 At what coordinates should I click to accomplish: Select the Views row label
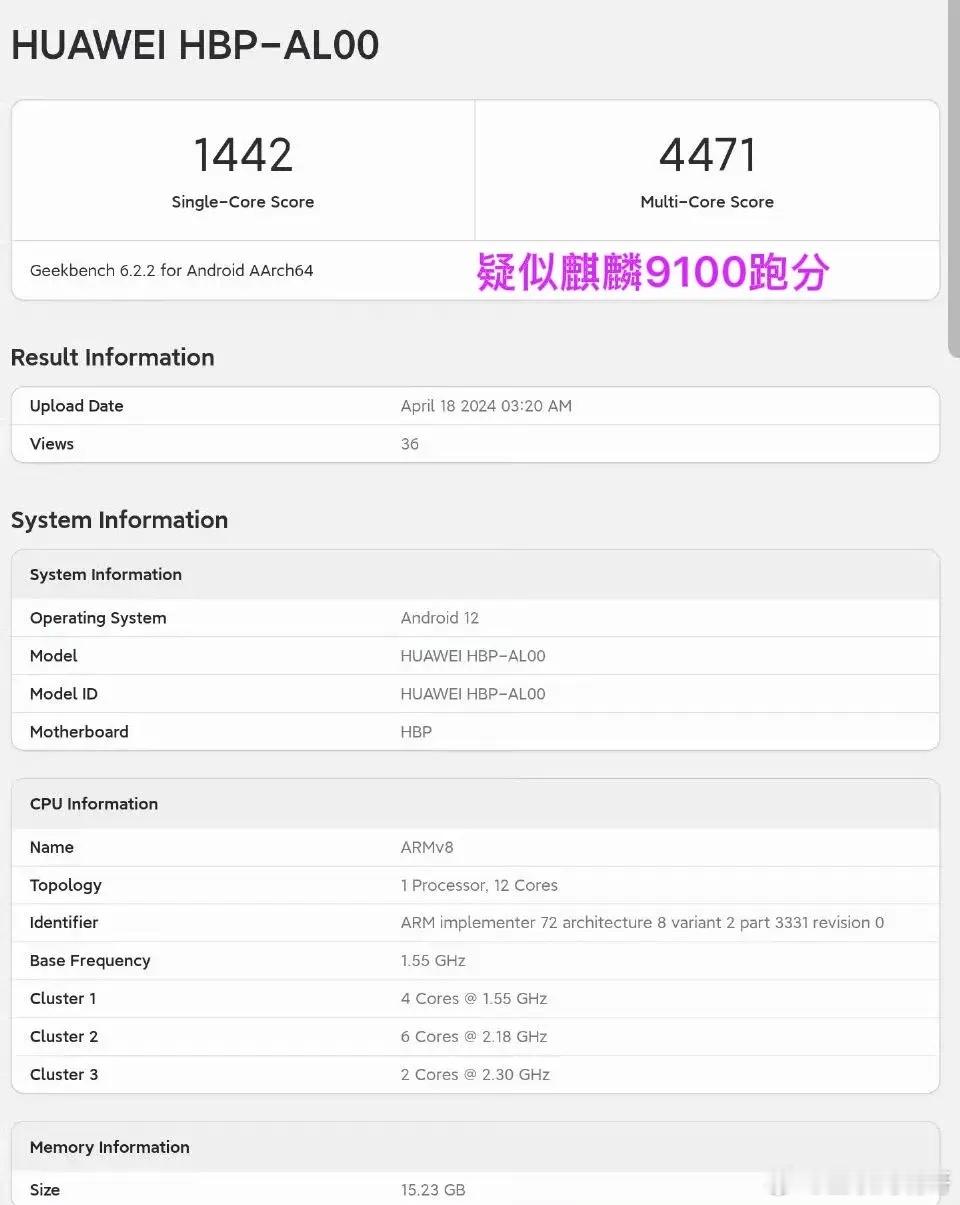[x=52, y=444]
